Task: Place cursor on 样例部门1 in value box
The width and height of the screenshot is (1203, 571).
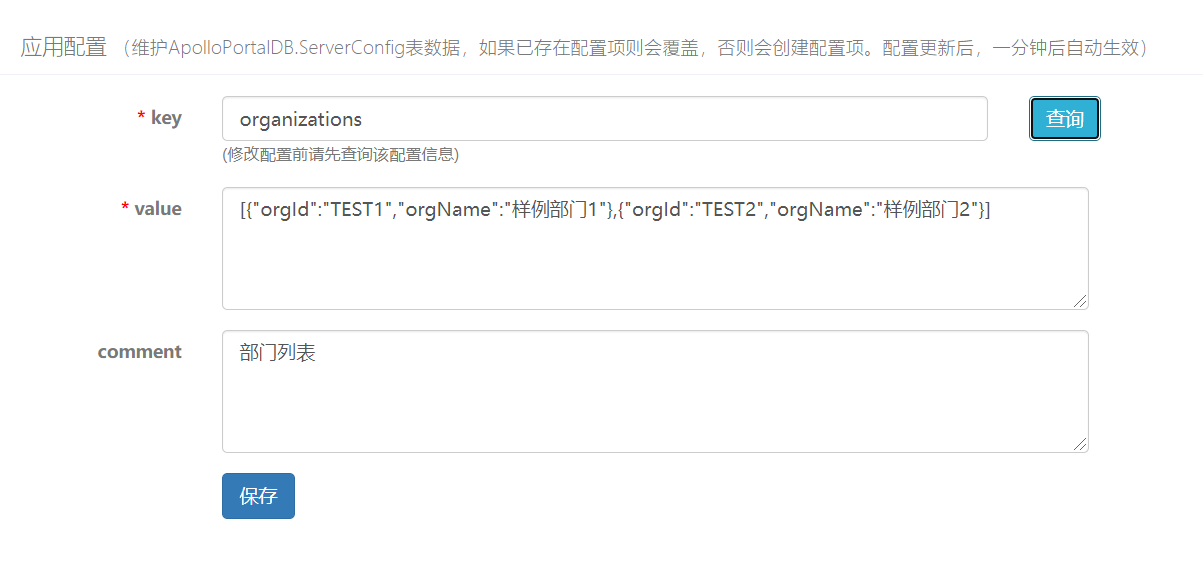Action: coord(555,209)
